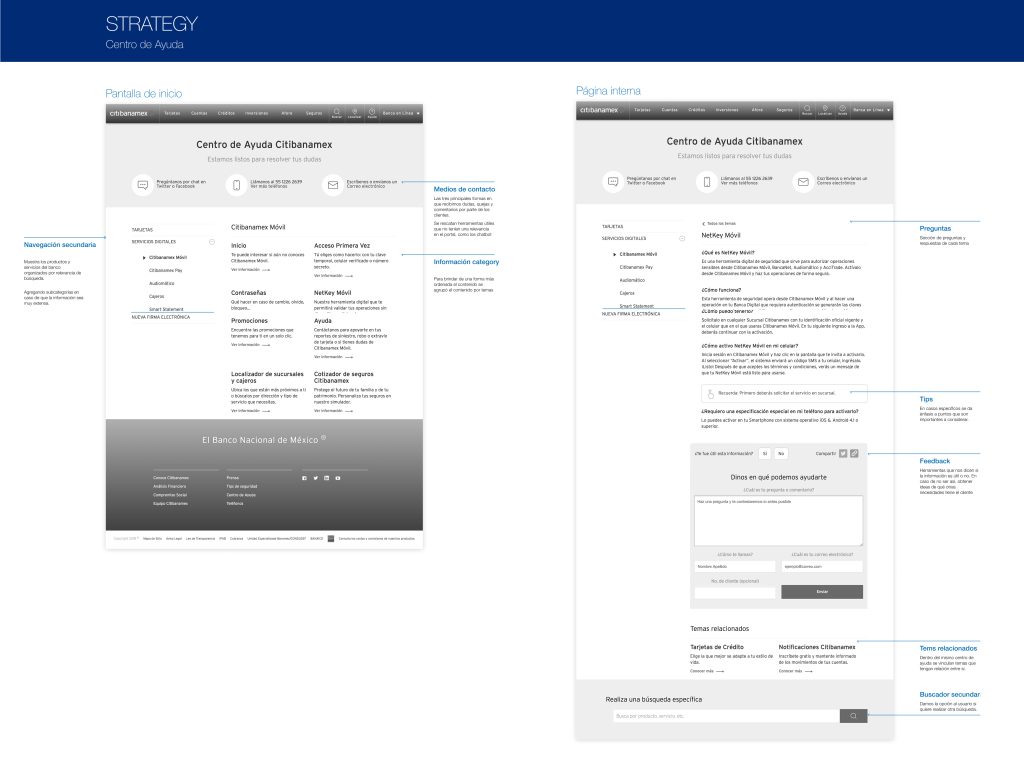This screenshot has height=758, width=1024.
Task: Click Conocer más under Notificaciones Citibanamex
Action: tap(795, 671)
